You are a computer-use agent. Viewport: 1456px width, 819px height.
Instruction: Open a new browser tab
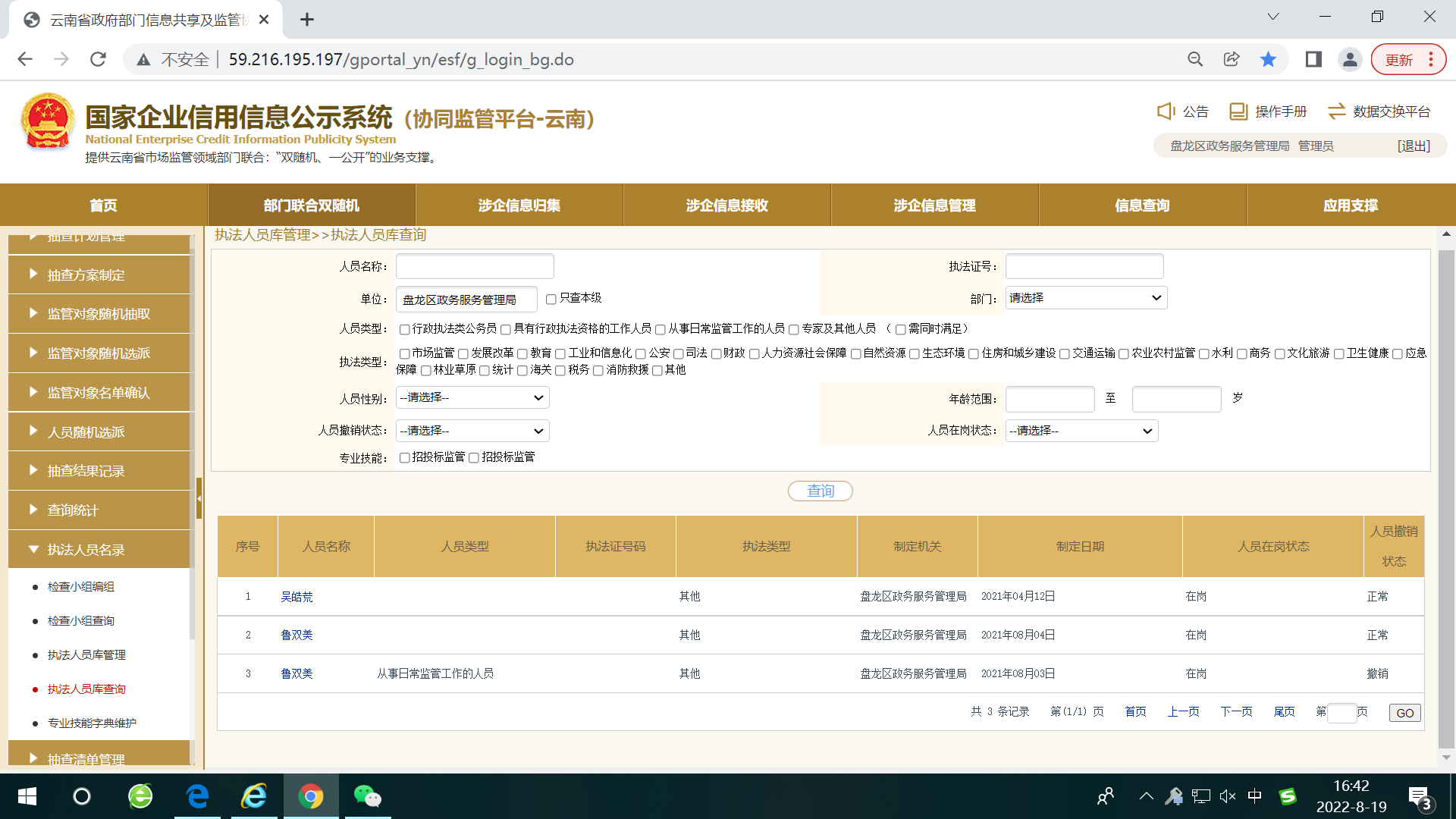[x=306, y=19]
